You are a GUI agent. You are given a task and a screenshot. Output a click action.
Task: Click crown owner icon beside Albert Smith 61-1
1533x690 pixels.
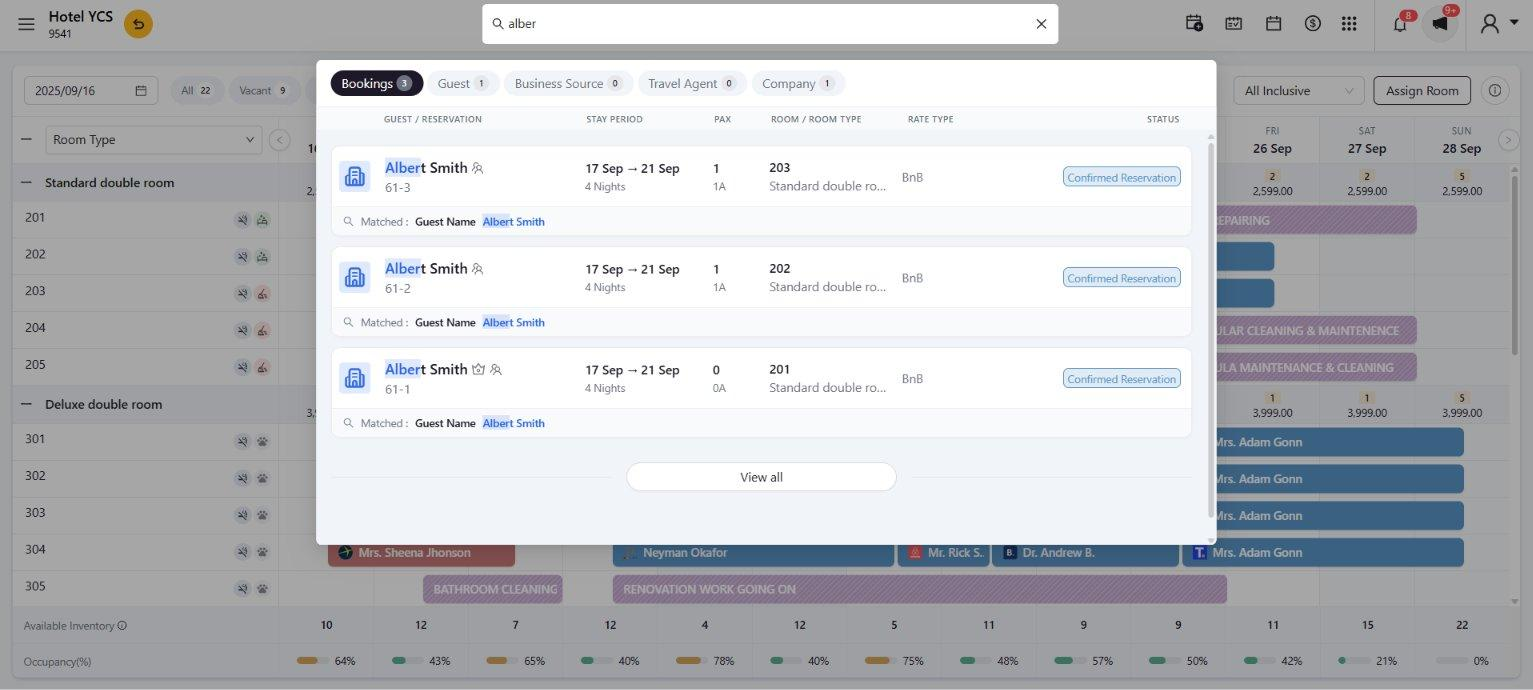478,369
